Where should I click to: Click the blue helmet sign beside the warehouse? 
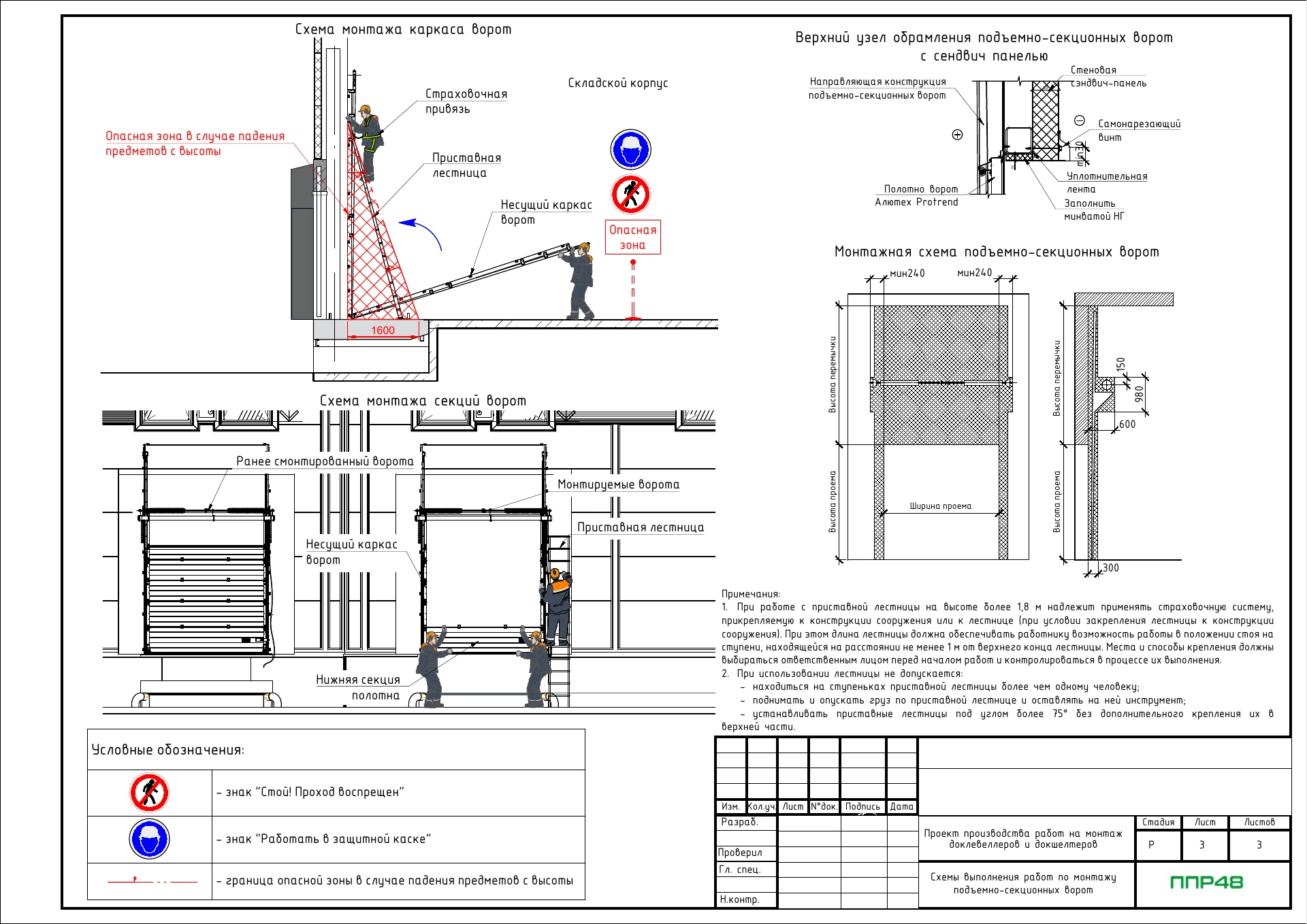(630, 150)
